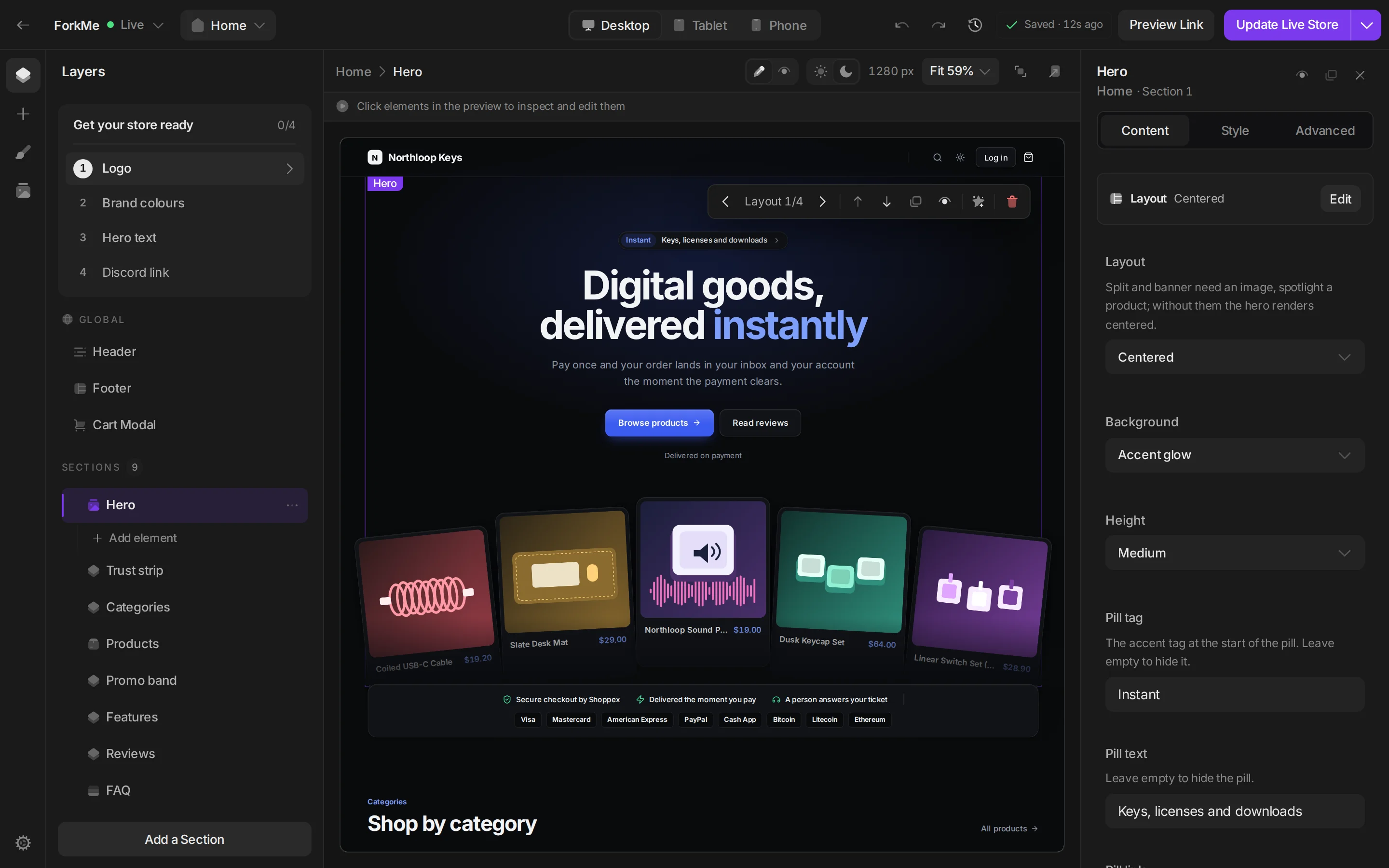
Task: Click the Preview Link button
Action: (1166, 25)
